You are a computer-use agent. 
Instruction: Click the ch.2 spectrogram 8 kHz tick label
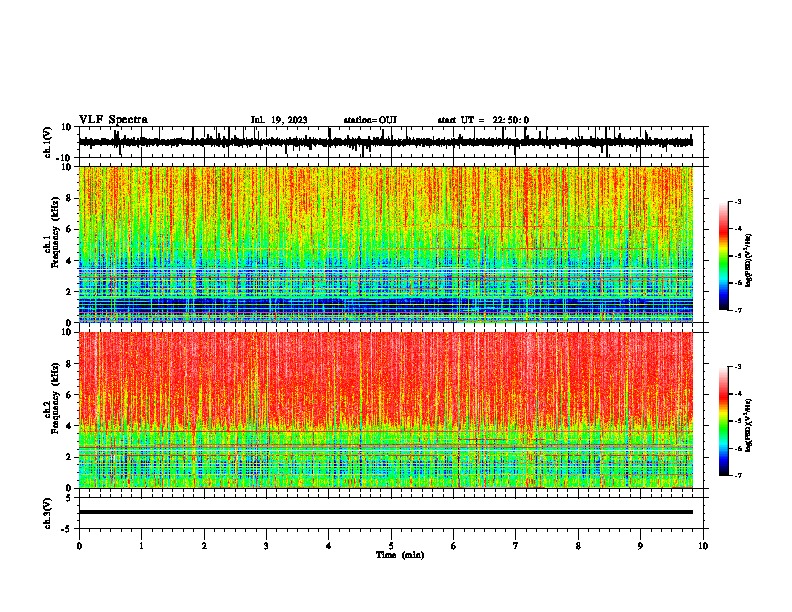click(70, 364)
